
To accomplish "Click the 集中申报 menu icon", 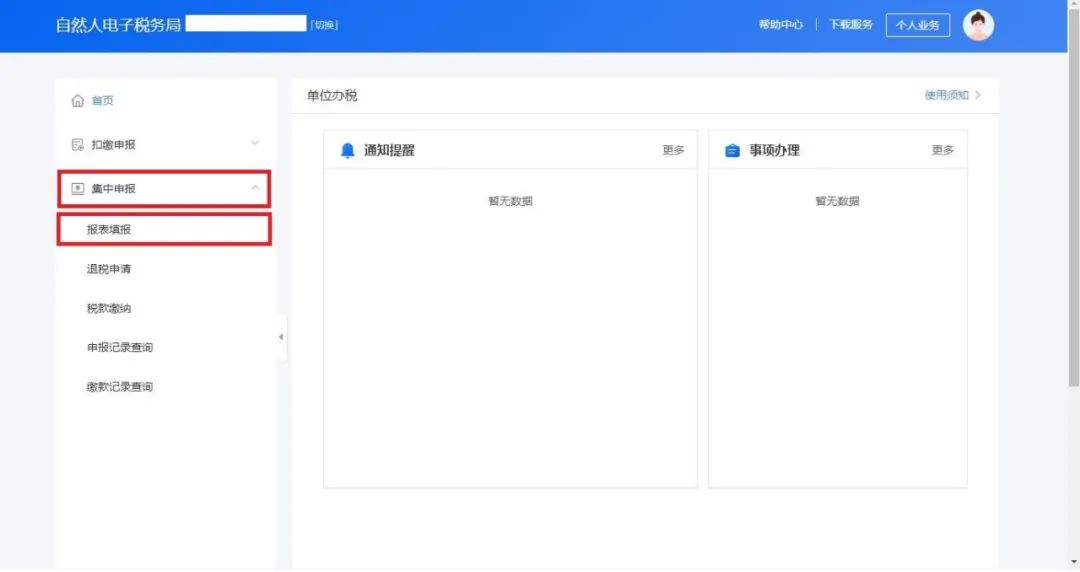I will point(77,188).
